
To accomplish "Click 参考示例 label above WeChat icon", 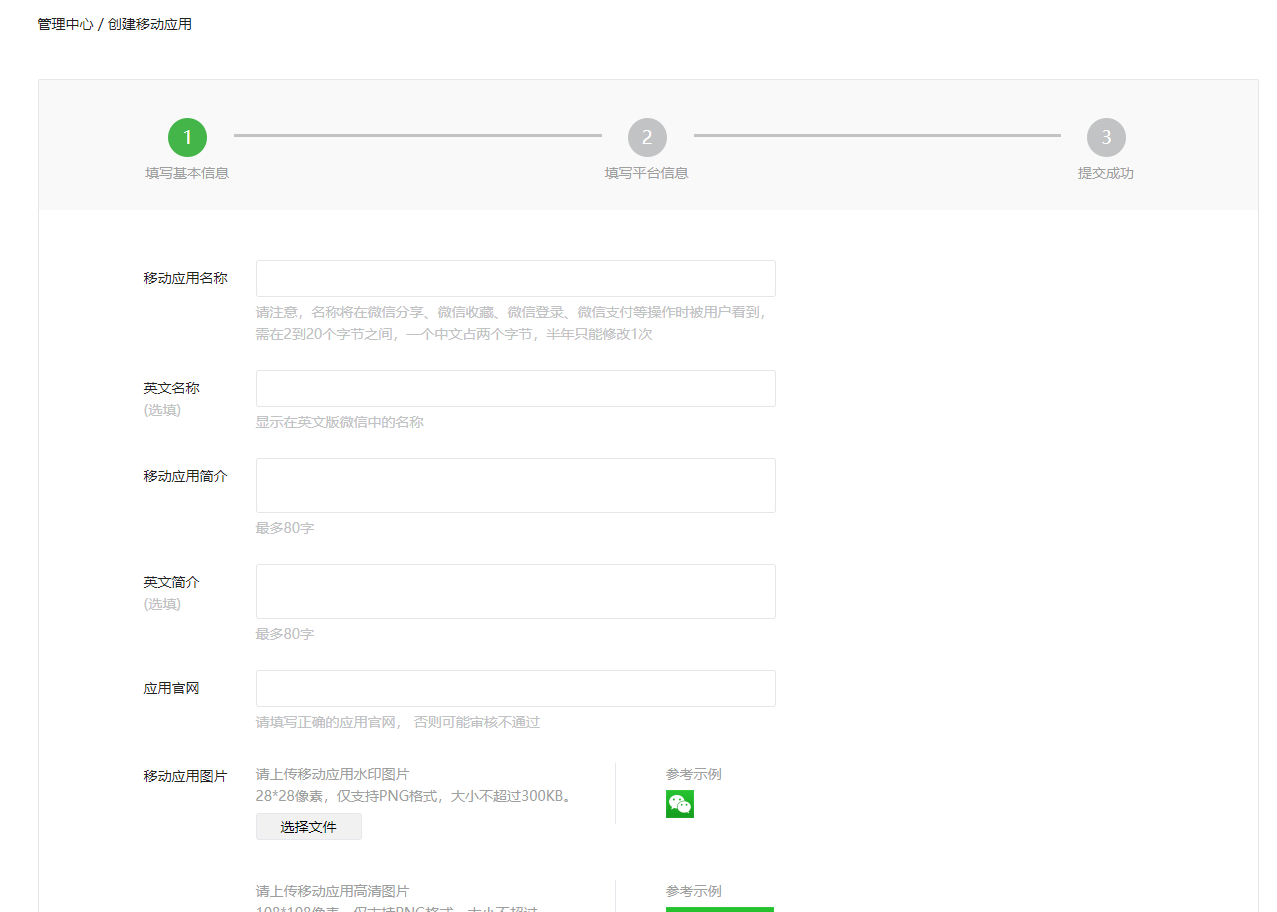I will pos(694,774).
